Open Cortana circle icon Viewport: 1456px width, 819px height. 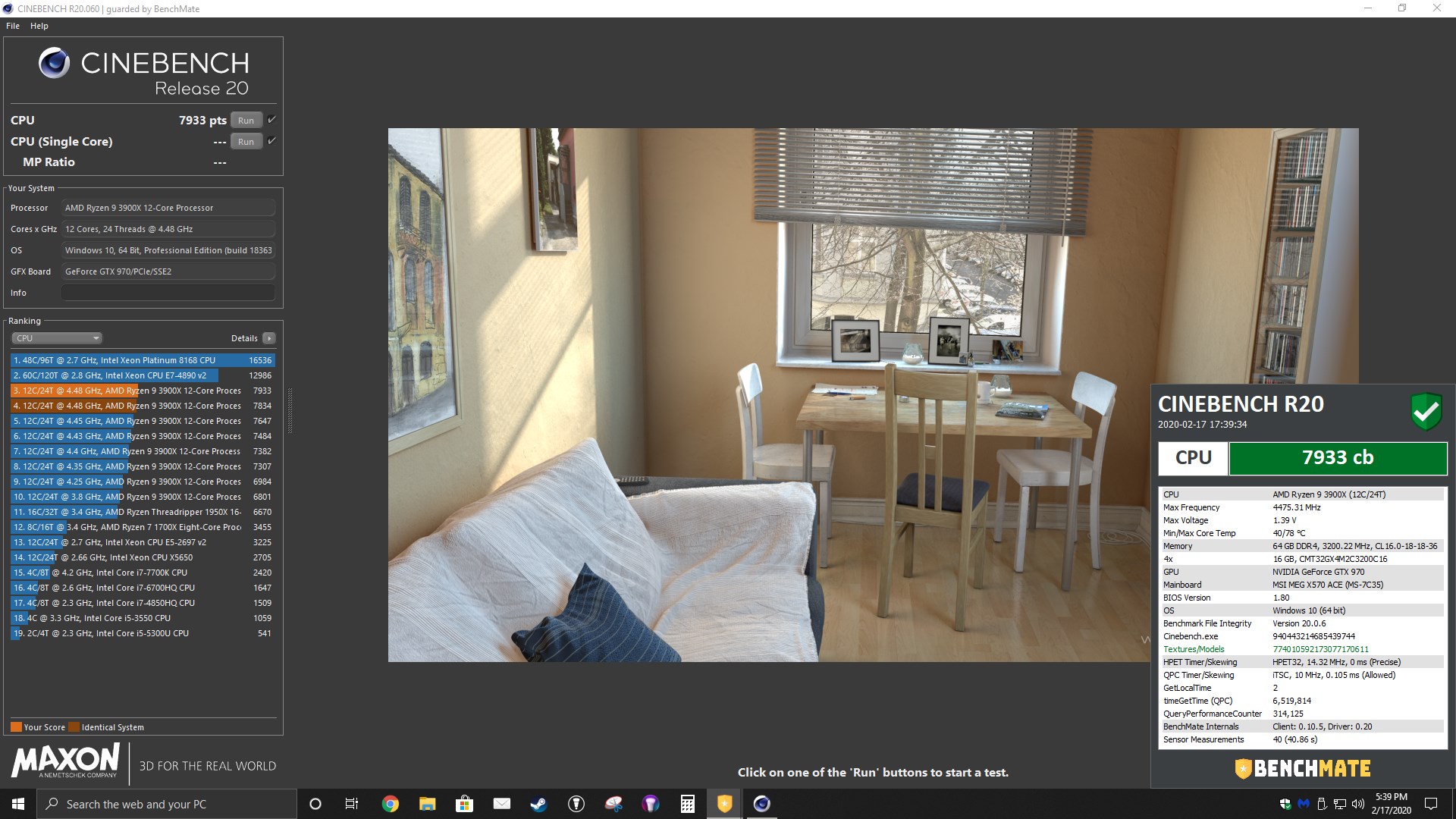point(315,804)
